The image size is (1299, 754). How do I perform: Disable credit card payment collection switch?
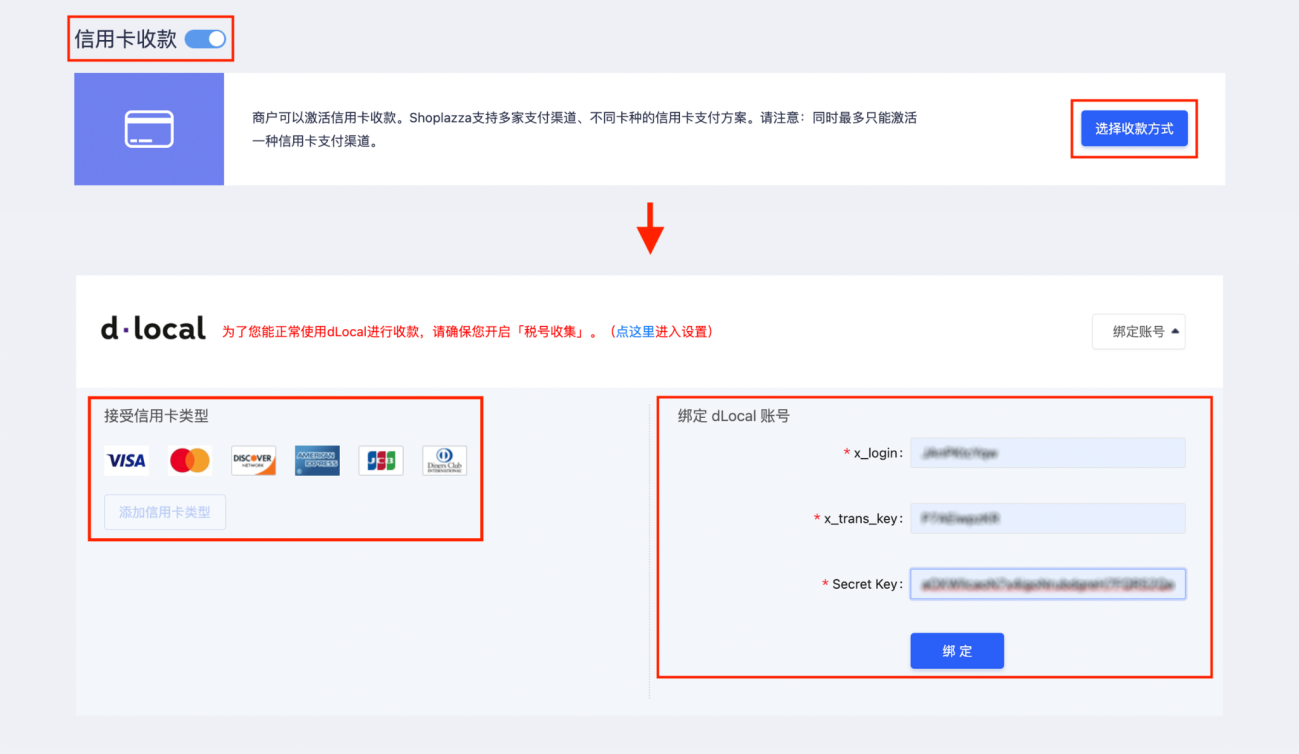pos(204,37)
